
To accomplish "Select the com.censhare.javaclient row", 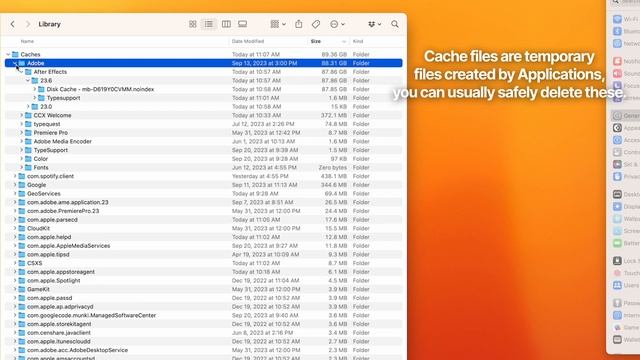I will (203, 333).
